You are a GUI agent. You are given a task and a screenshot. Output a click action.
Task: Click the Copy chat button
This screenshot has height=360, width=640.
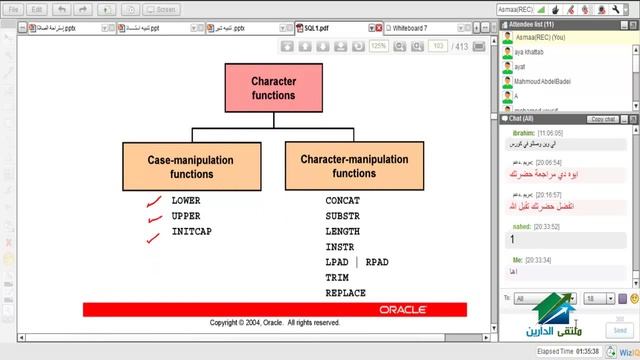click(x=602, y=119)
